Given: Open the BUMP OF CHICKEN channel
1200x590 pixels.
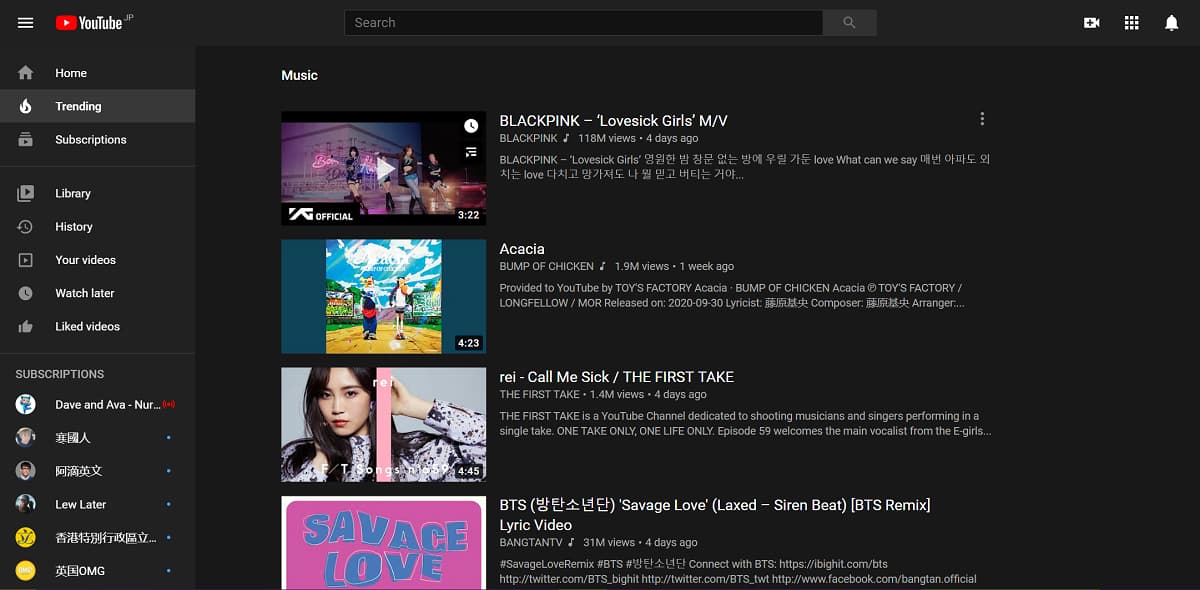Looking at the screenshot, I should point(548,266).
